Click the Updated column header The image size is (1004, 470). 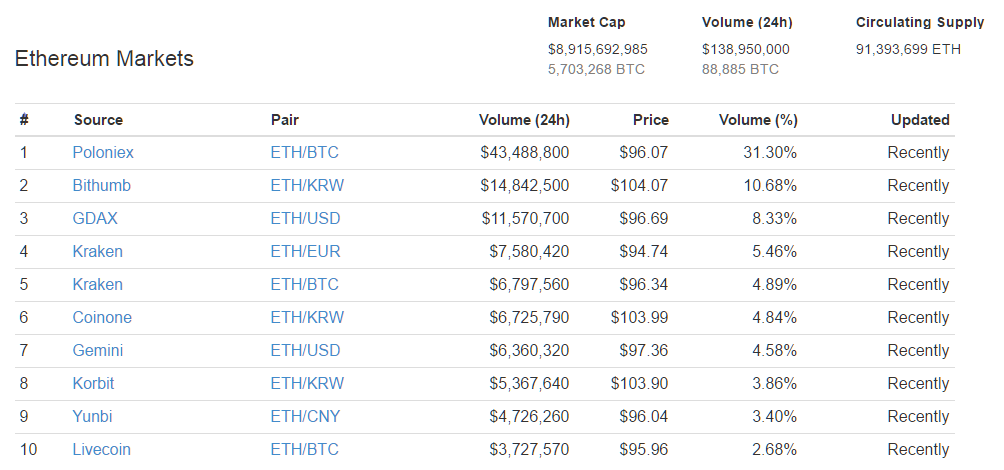coord(920,120)
